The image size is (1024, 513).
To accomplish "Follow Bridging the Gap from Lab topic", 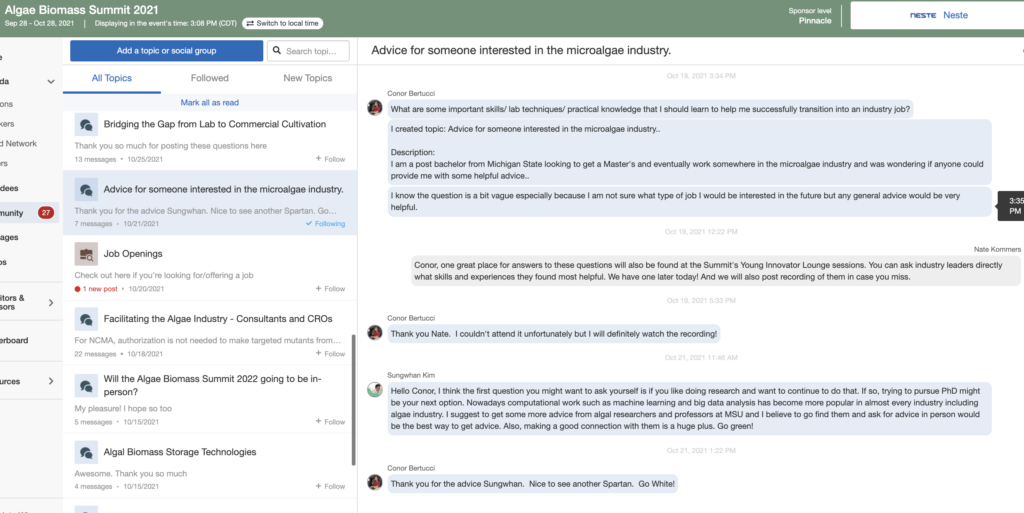I will 330,159.
